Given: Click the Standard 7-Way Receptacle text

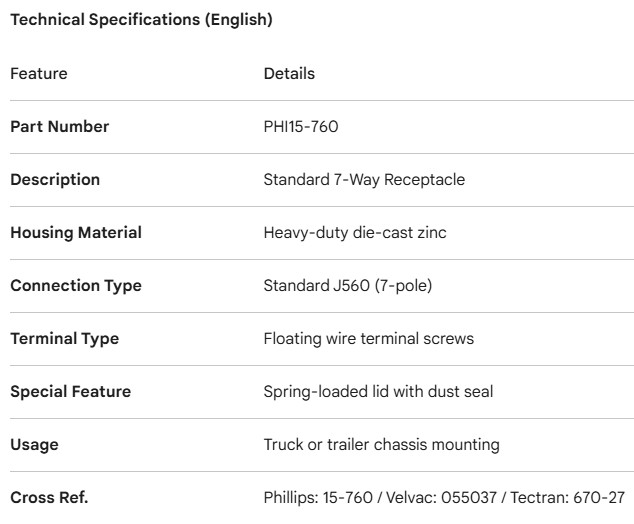Looking at the screenshot, I should tap(364, 180).
